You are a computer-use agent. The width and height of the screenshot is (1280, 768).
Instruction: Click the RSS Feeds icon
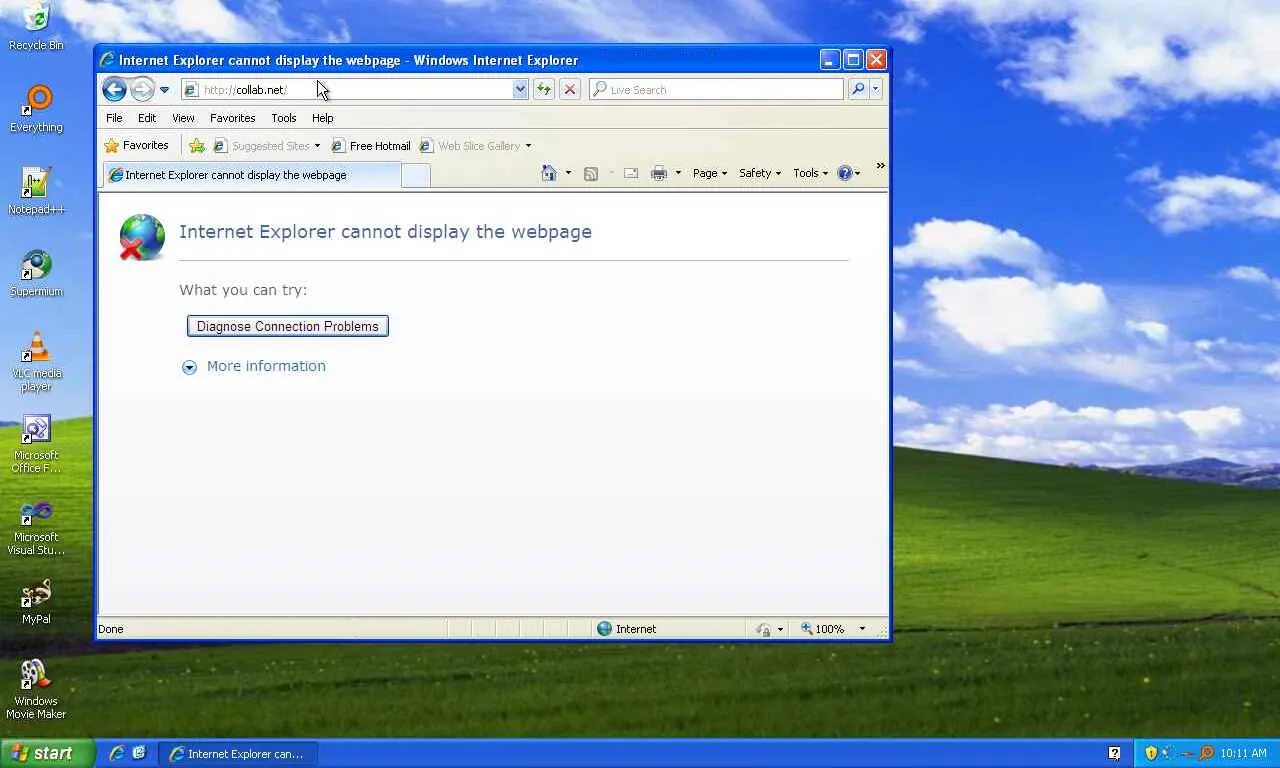click(x=591, y=173)
